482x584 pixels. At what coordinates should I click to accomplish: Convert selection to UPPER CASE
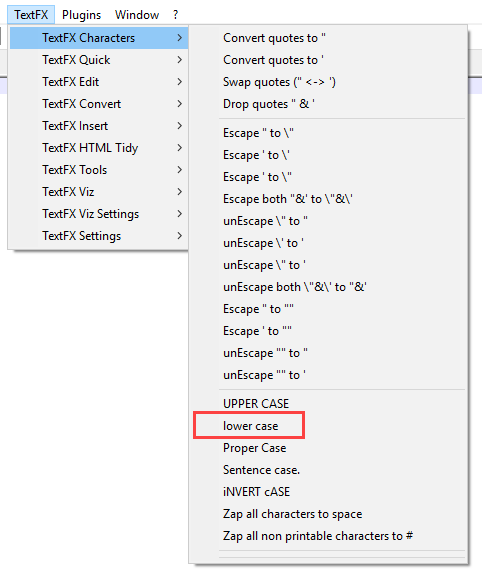coord(328,403)
